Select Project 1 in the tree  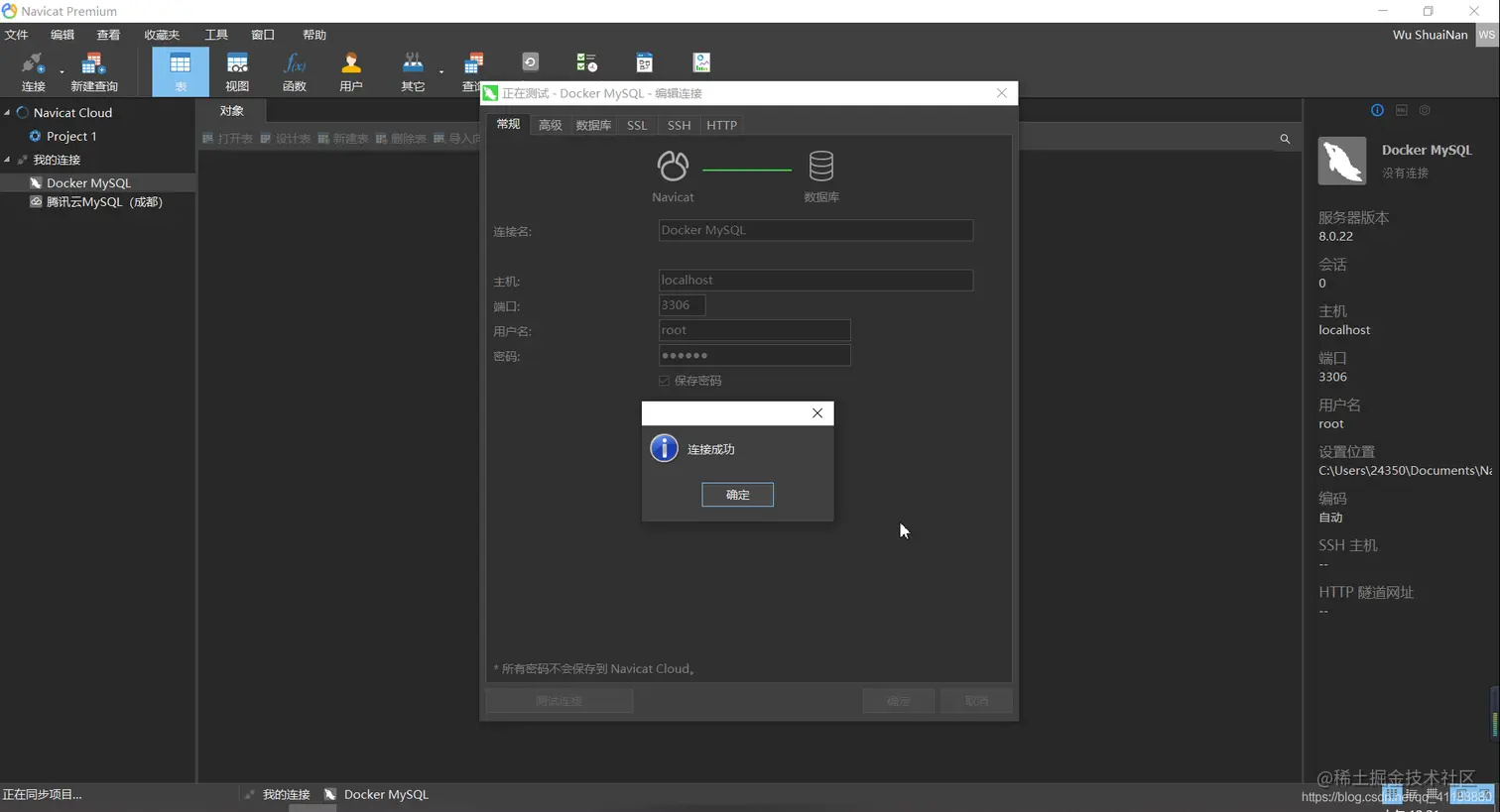tap(71, 136)
